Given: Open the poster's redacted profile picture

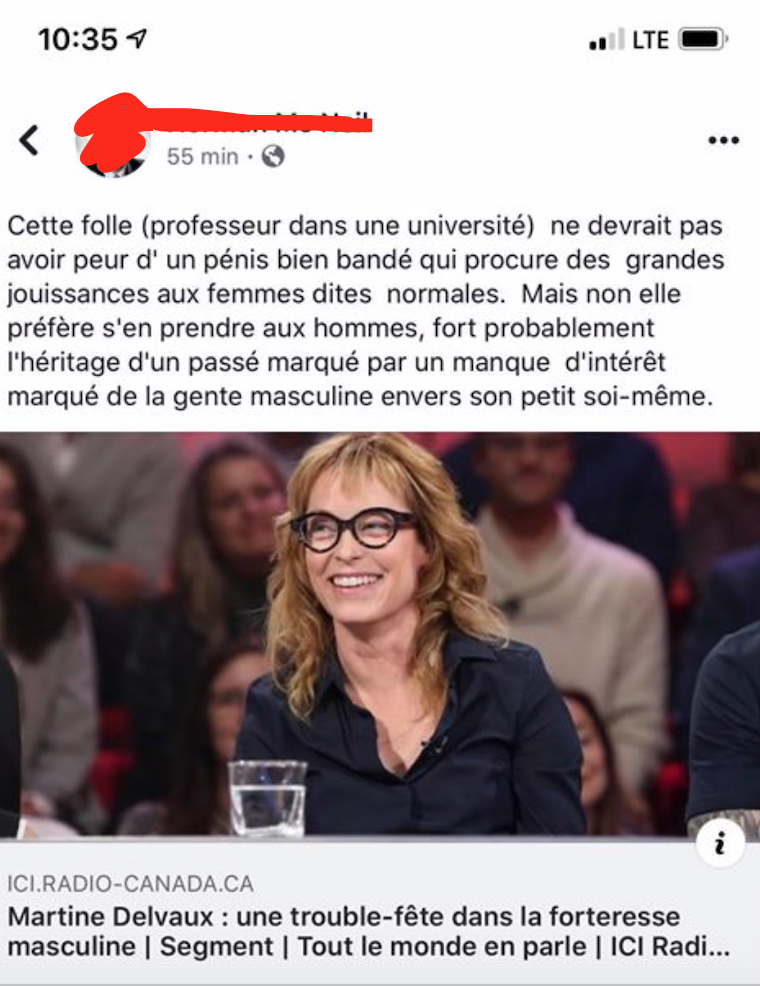Looking at the screenshot, I should click(113, 141).
